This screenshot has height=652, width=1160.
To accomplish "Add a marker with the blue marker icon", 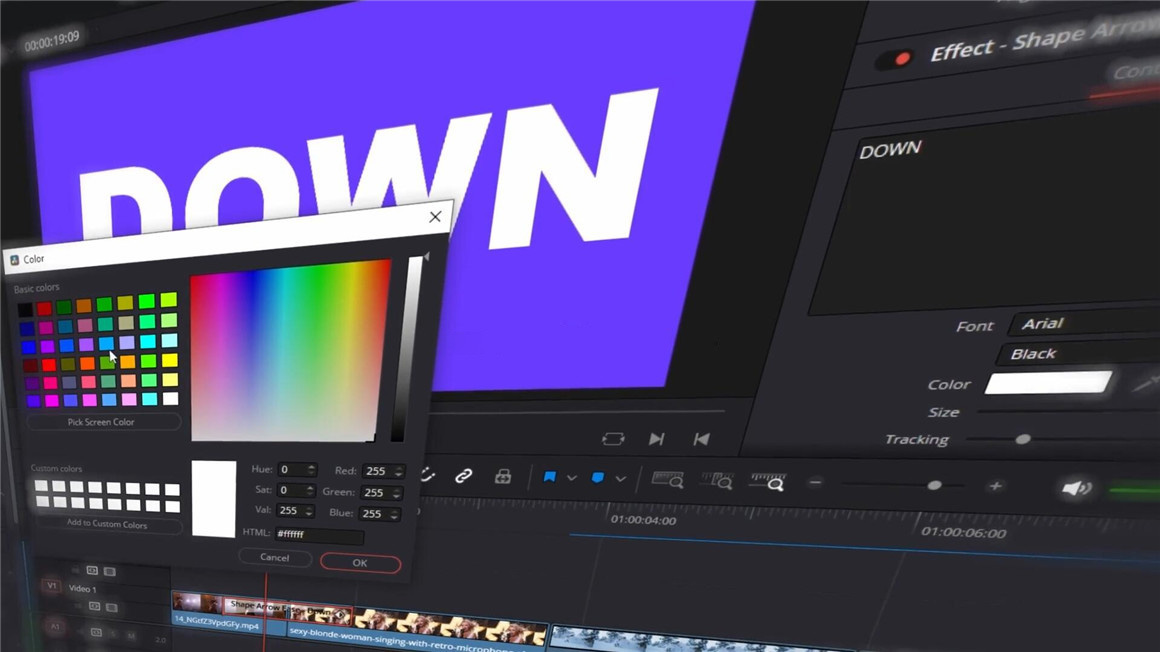I will pyautogui.click(x=598, y=478).
